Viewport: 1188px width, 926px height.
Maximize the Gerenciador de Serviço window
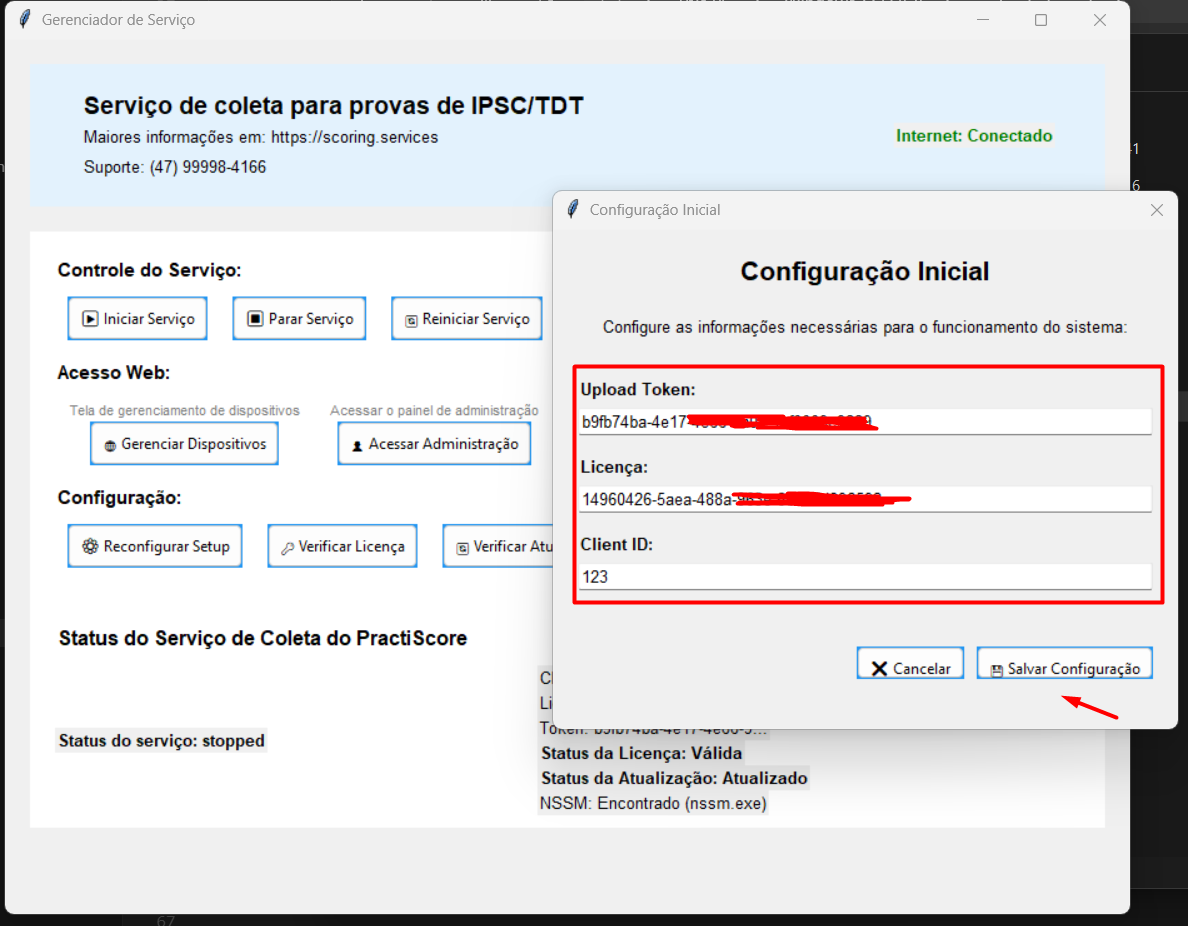[1041, 20]
